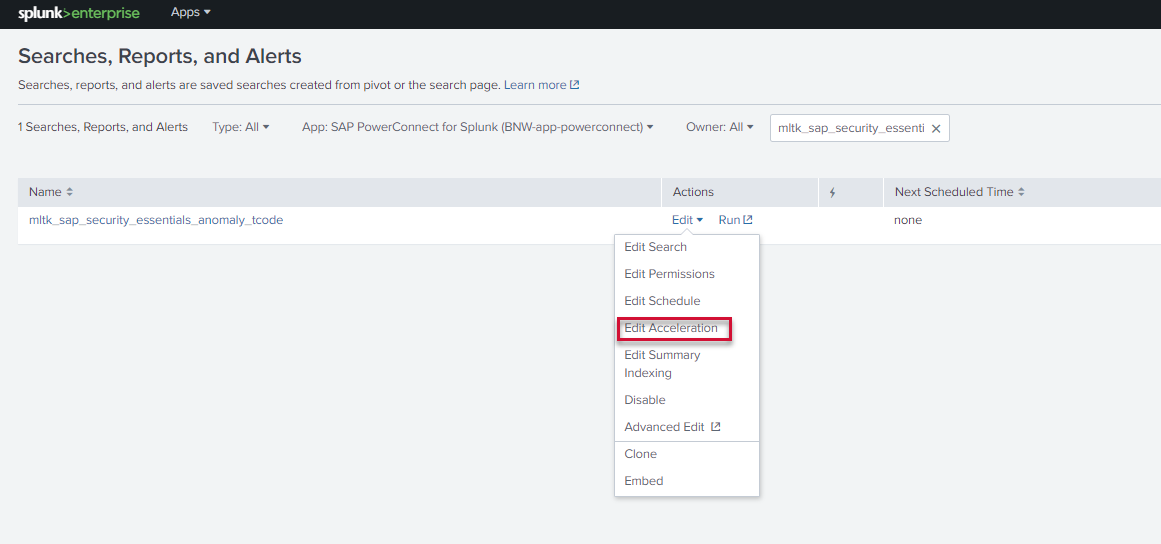Click Edit Acceleration in the menu

click(671, 328)
